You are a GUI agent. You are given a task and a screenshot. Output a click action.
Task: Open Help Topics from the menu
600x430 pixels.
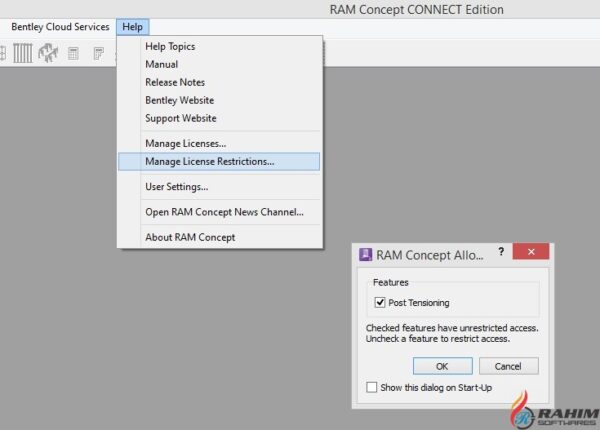170,46
